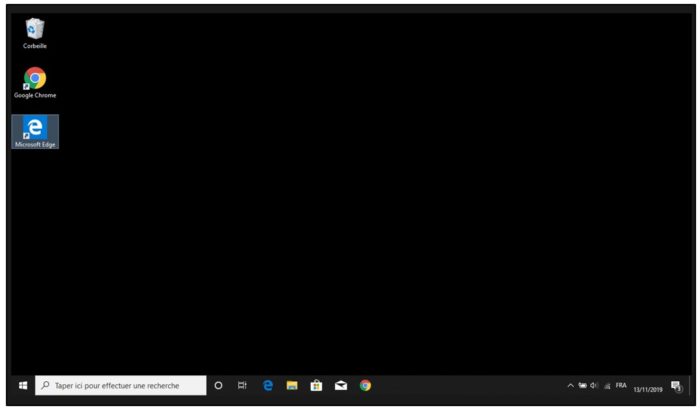This screenshot has width=700, height=412.
Task: Open Cortana from the taskbar circle
Action: tap(218, 385)
